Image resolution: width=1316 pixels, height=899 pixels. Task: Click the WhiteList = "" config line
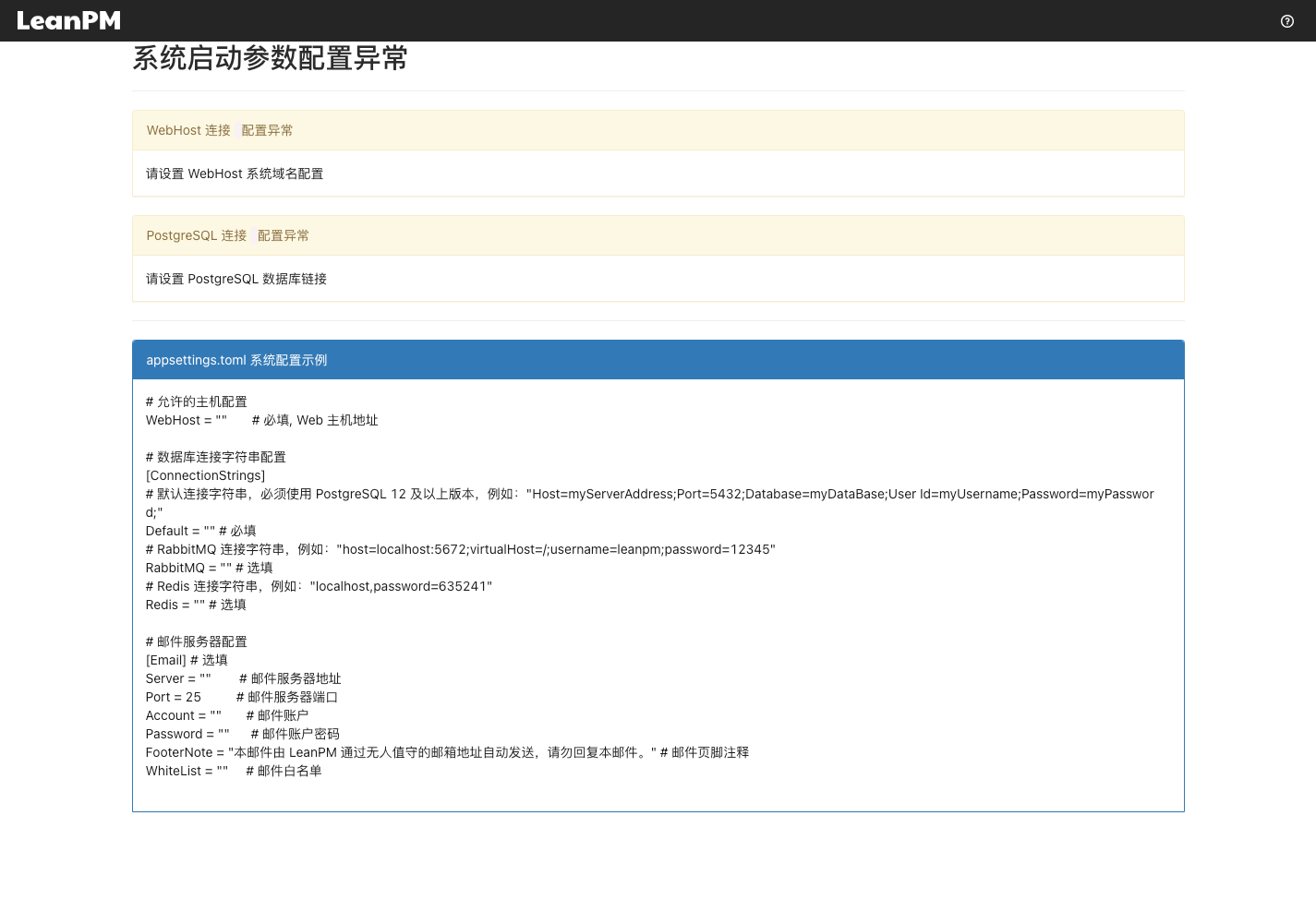pos(187,771)
